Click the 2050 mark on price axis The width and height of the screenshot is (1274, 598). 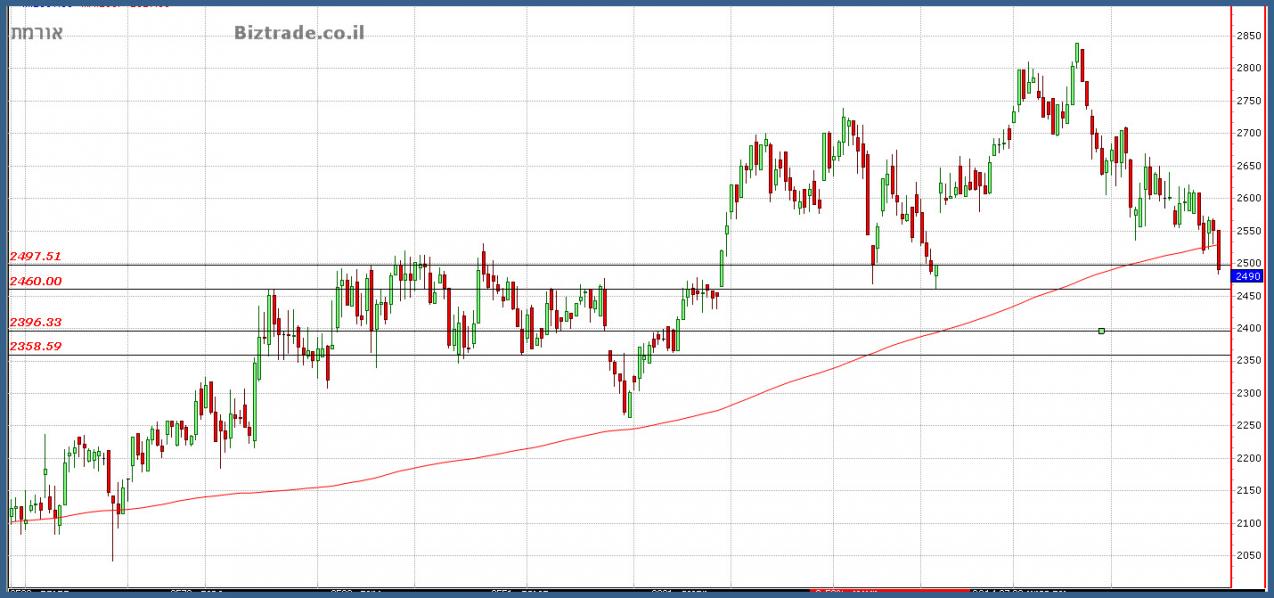(1248, 556)
